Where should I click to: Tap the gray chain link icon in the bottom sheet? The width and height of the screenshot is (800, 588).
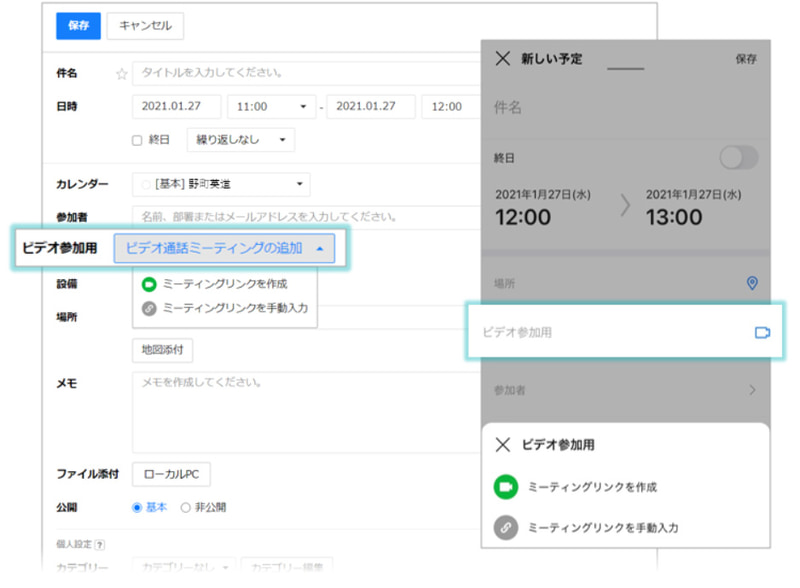pos(506,527)
